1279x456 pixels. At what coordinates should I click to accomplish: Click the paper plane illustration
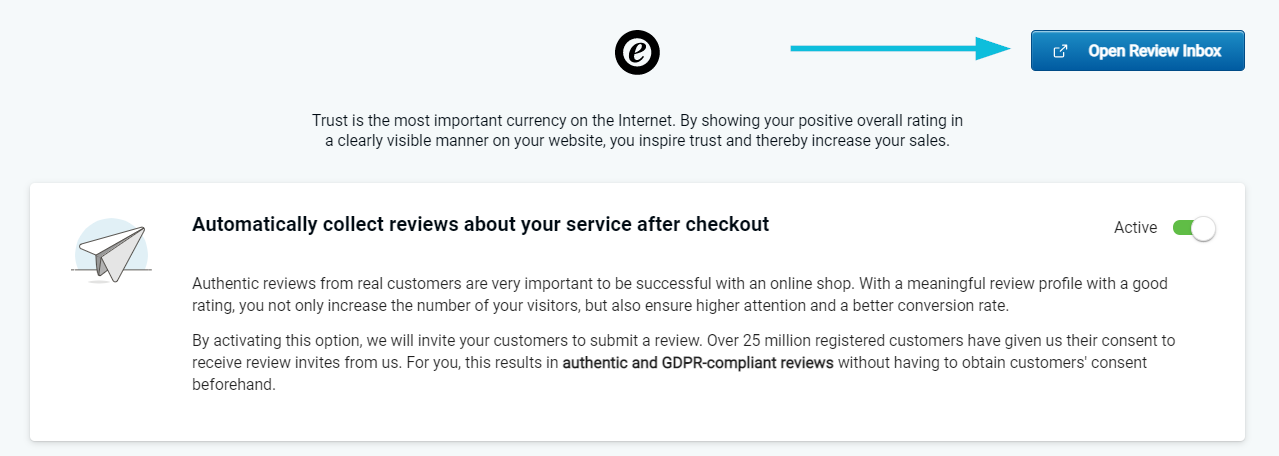(x=112, y=249)
